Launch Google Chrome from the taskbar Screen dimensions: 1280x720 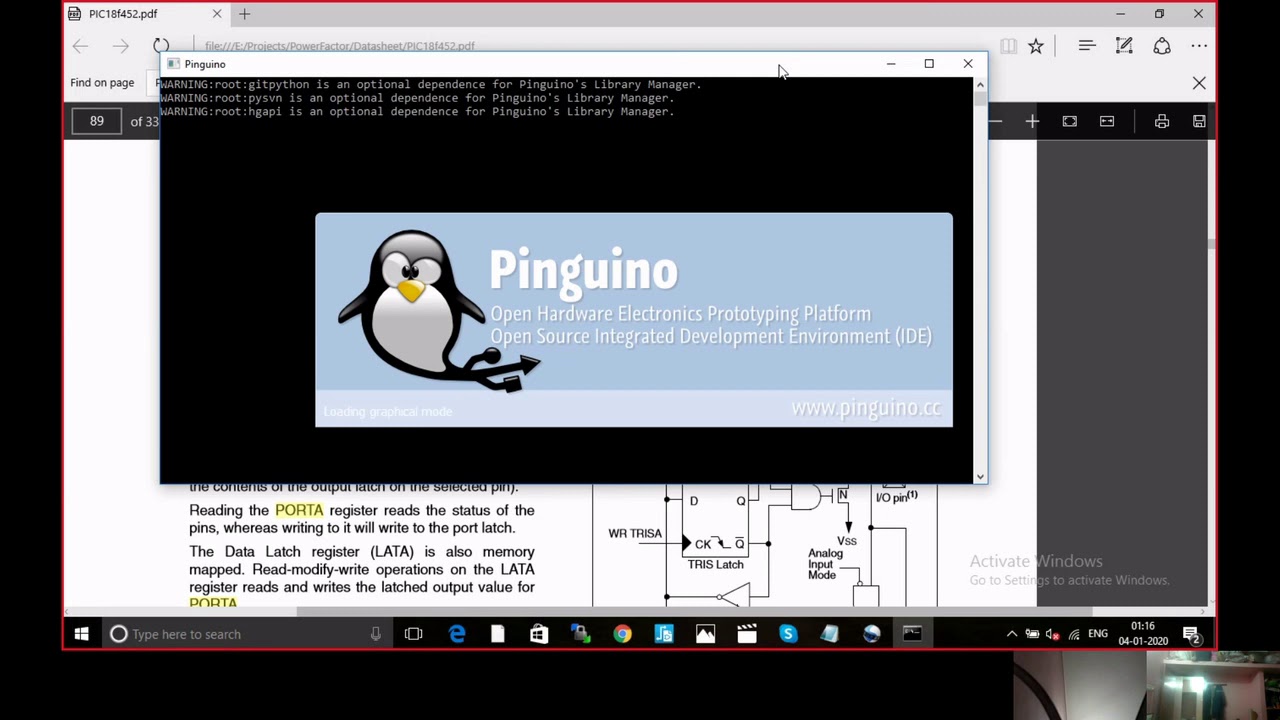click(622, 634)
